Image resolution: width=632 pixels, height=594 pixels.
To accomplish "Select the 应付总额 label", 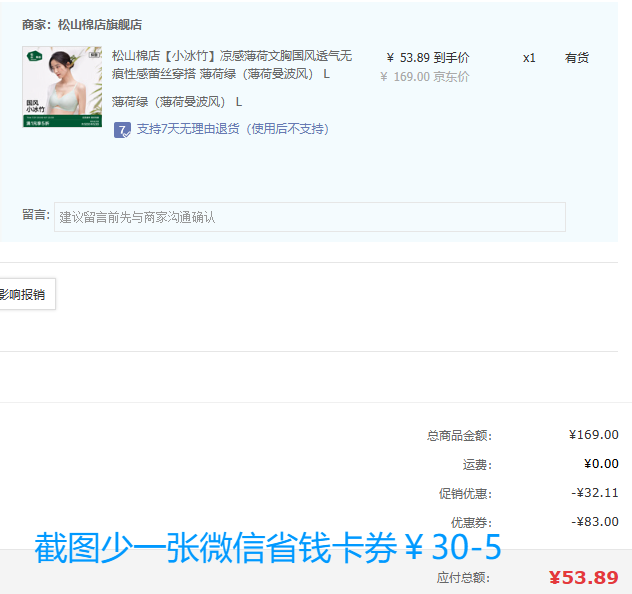I will [x=464, y=578].
